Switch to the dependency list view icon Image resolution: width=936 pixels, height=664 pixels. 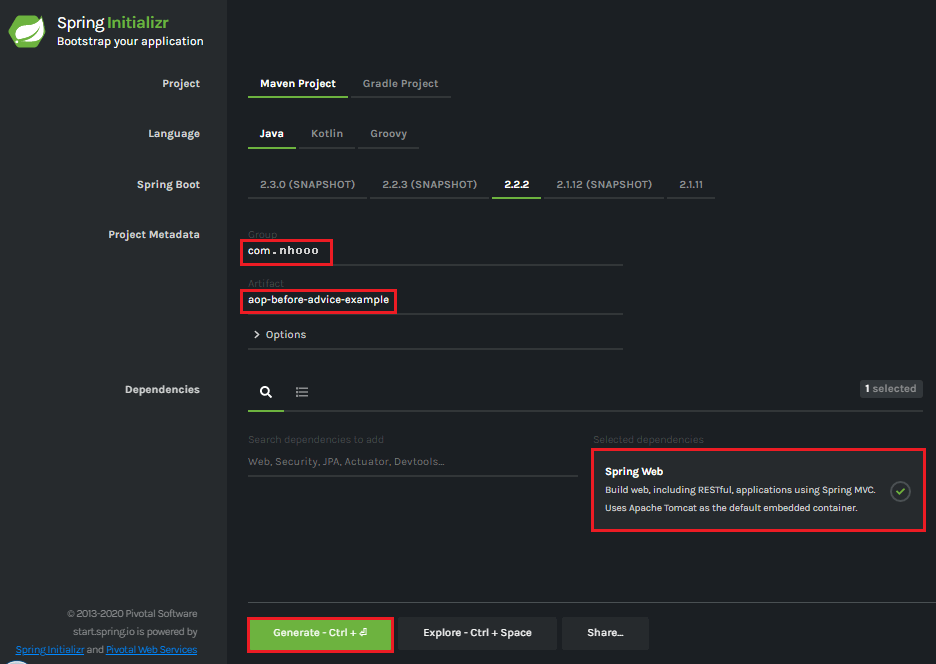pos(301,392)
